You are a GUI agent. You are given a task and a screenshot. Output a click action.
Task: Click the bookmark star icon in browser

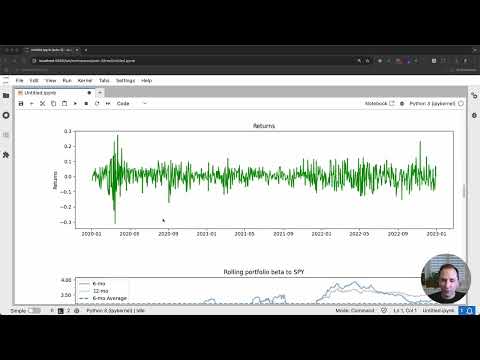(368, 61)
